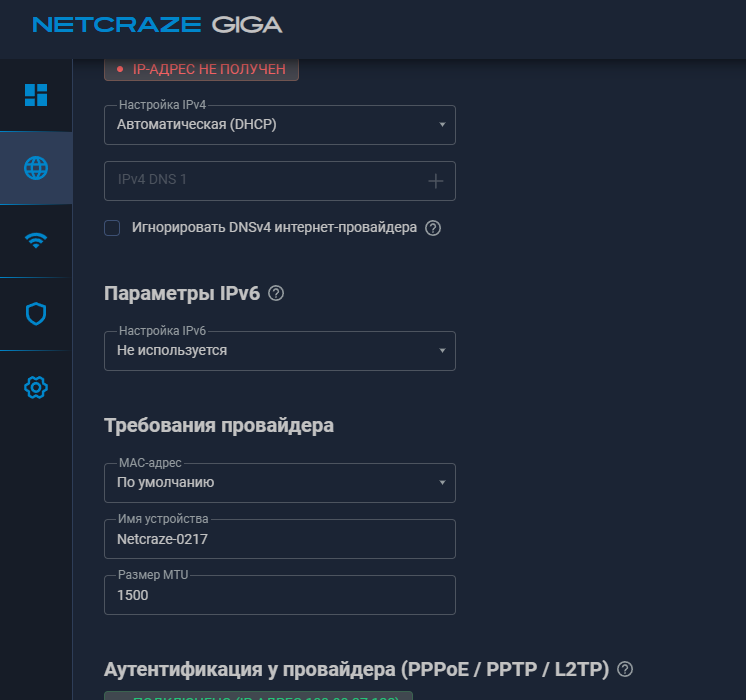
Task: Click the IP-адрес не получен status badge
Action: pyautogui.click(x=202, y=69)
